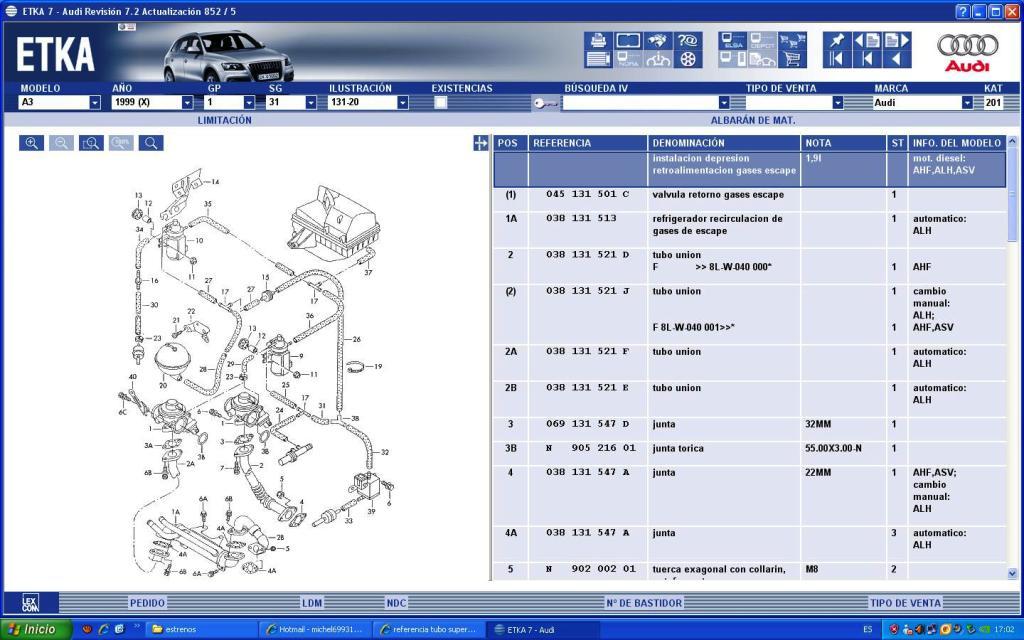Go to next page with document-right icon

tap(897, 41)
